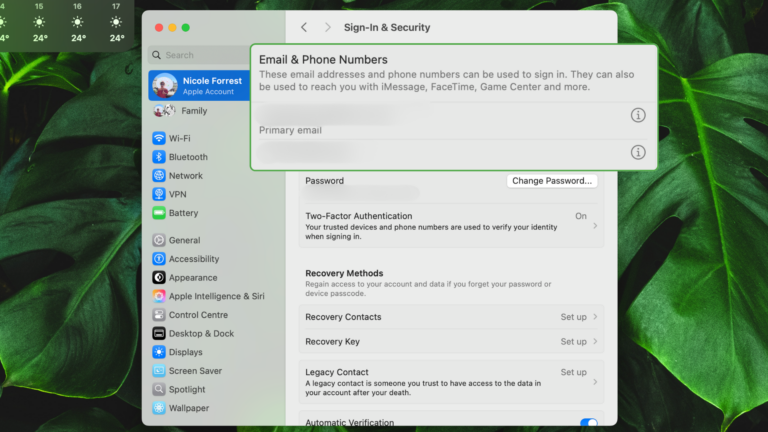Select the Desktop & Dock icon
The width and height of the screenshot is (768, 432).
coord(159,333)
